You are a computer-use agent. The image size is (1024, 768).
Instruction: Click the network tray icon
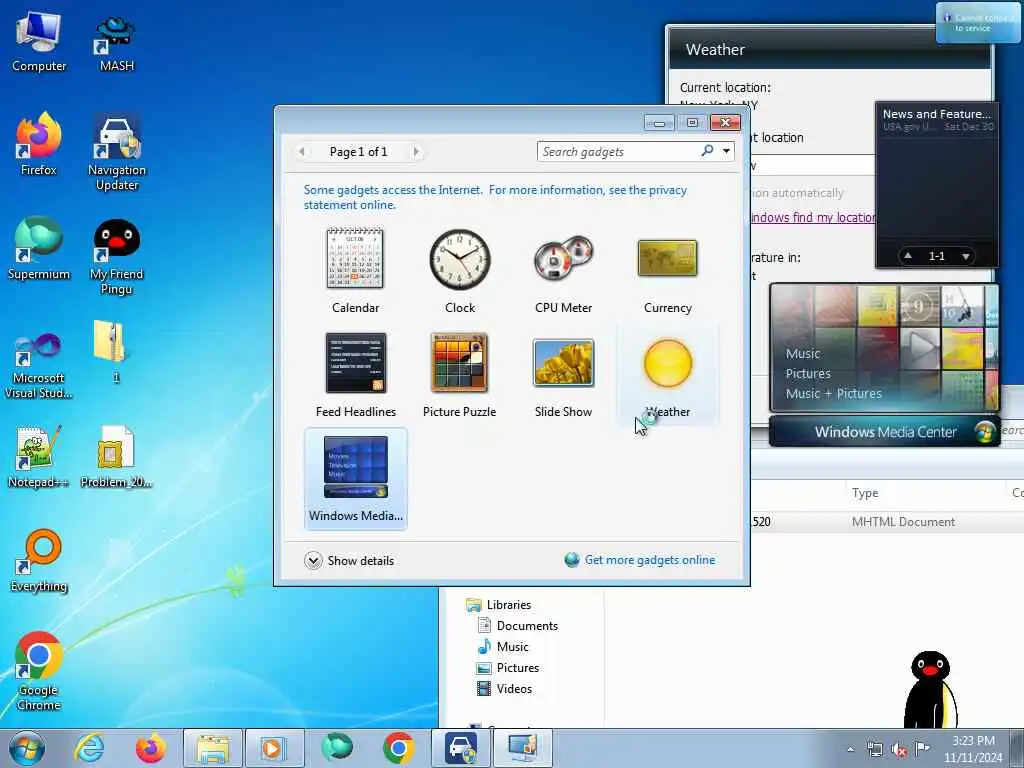874,750
